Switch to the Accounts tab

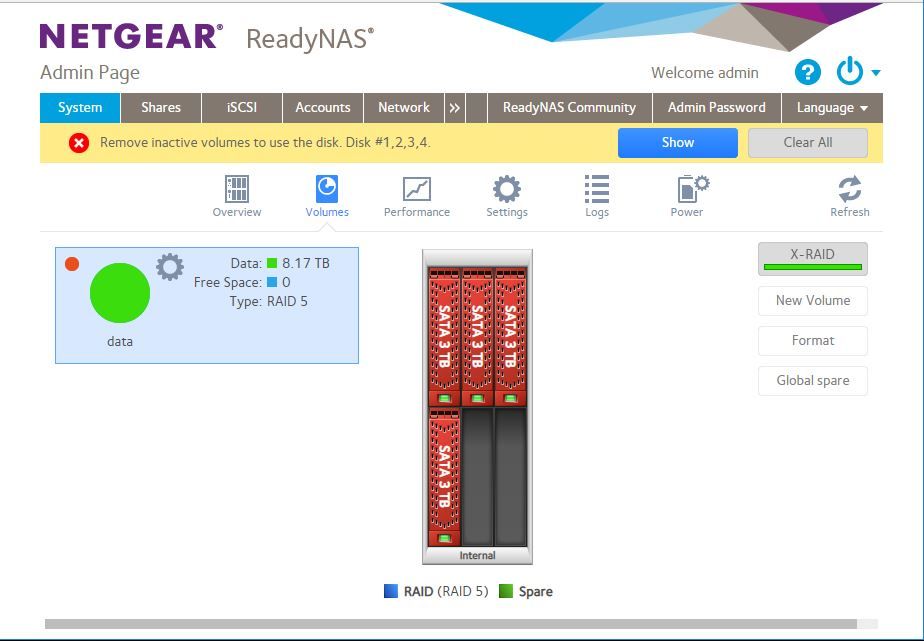pyautogui.click(x=323, y=108)
